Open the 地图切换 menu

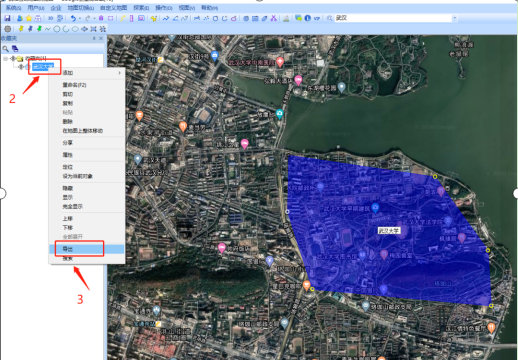point(81,8)
